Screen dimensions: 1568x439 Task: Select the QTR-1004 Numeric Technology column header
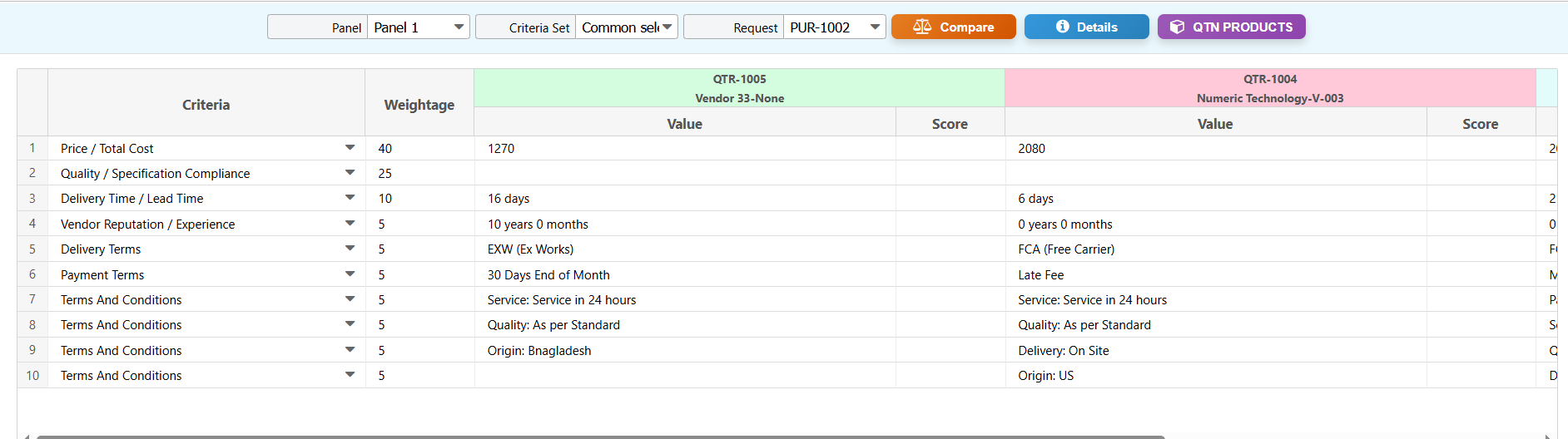click(1269, 88)
